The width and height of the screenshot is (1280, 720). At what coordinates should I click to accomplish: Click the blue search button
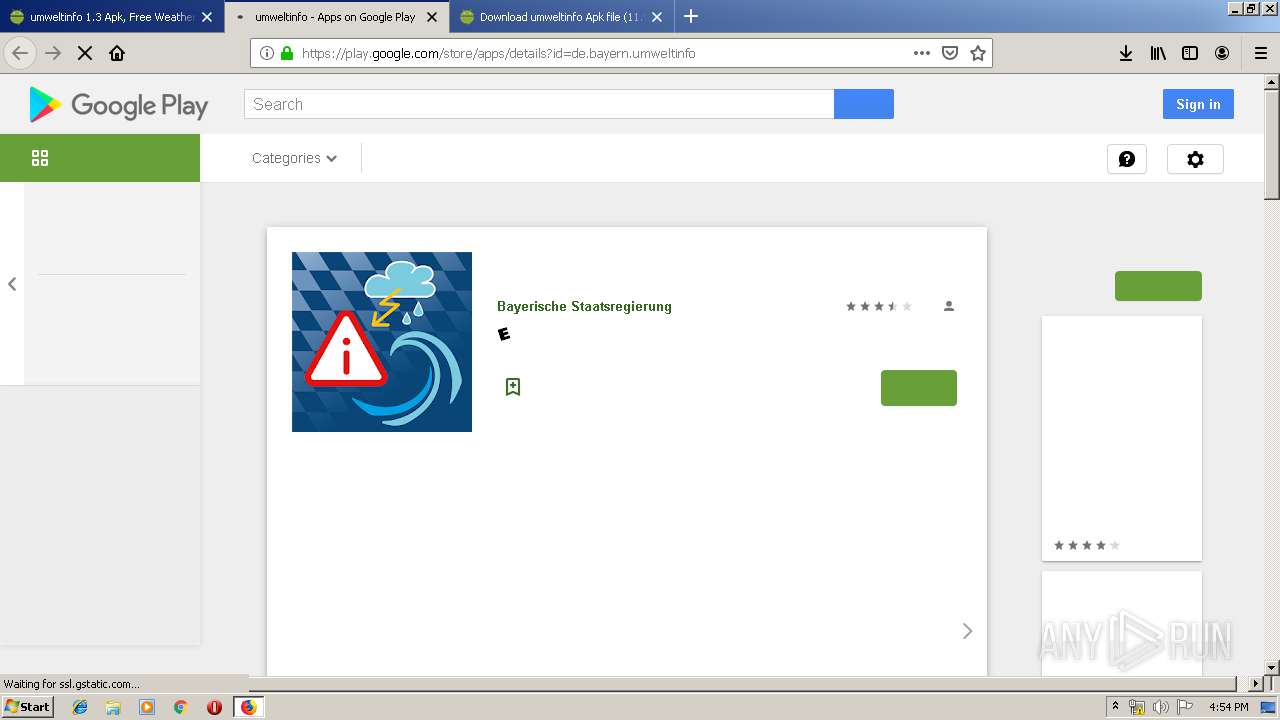pos(864,104)
